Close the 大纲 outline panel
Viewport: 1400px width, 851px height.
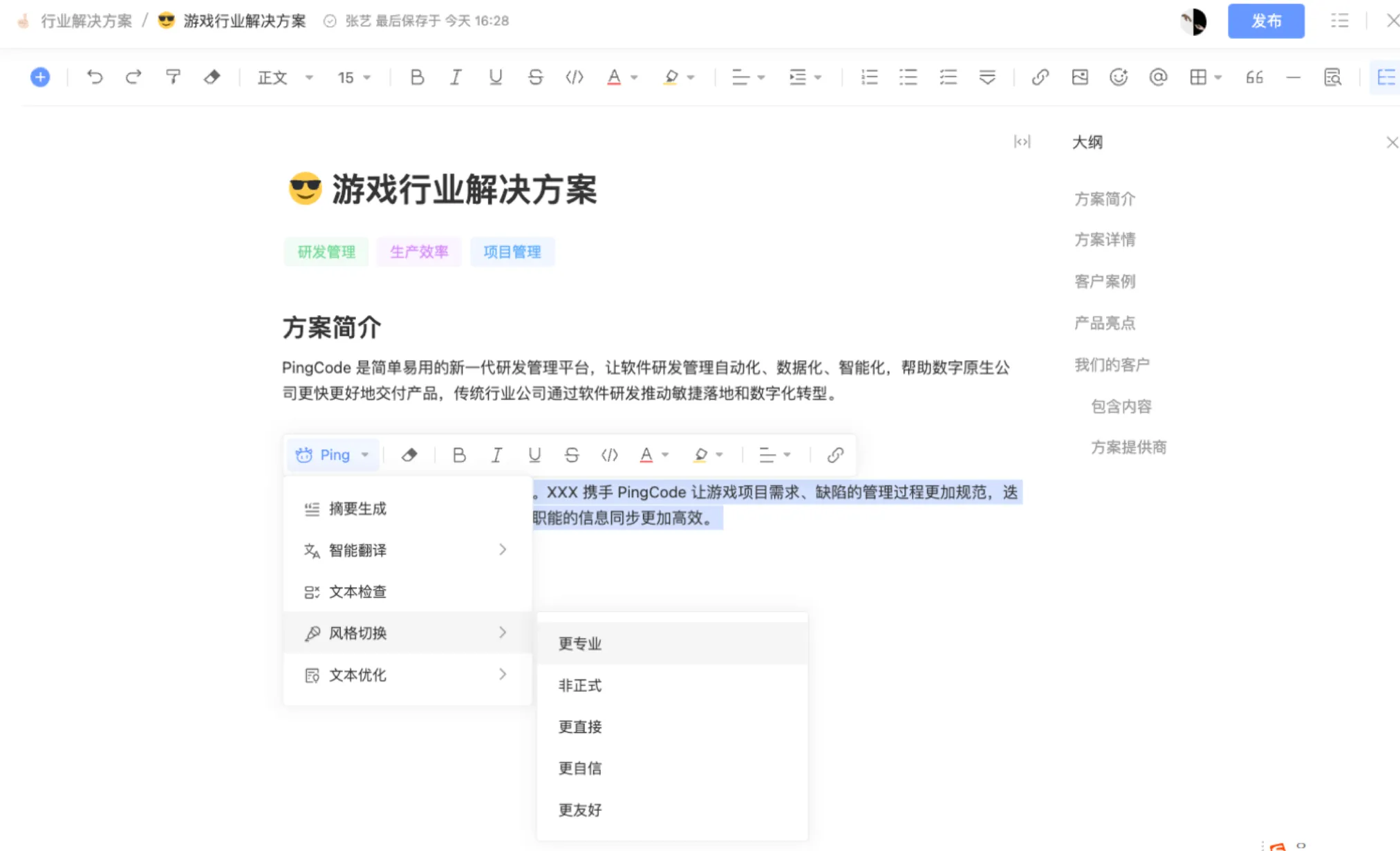1392,142
